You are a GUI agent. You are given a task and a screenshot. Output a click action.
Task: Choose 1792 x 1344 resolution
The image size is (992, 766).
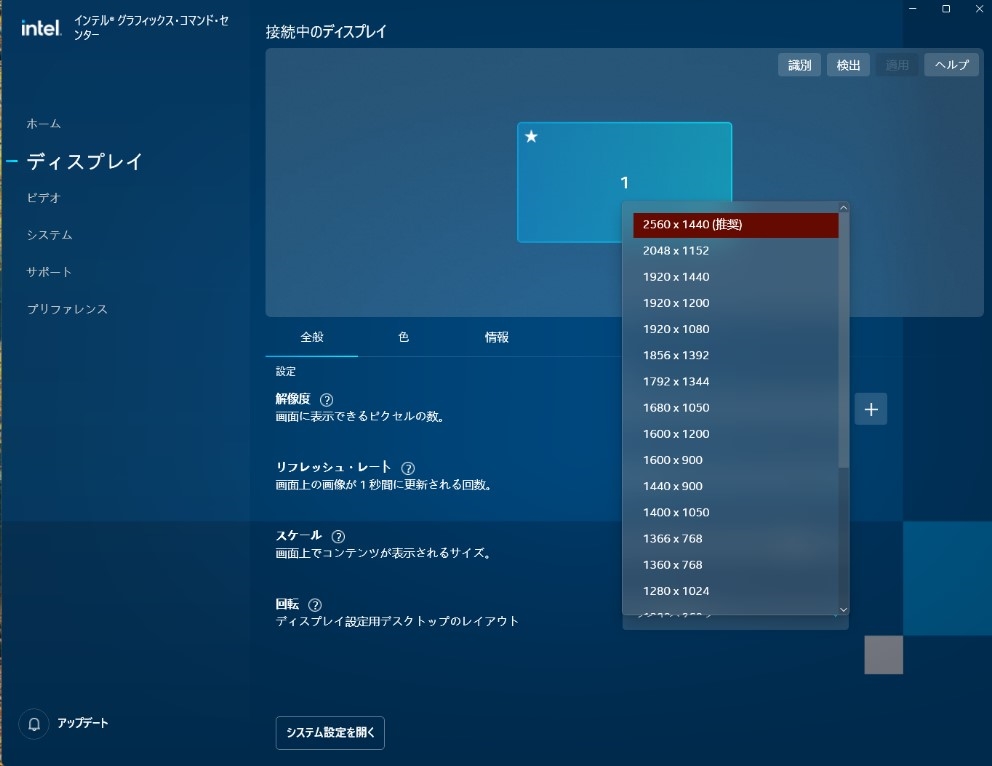(x=736, y=382)
